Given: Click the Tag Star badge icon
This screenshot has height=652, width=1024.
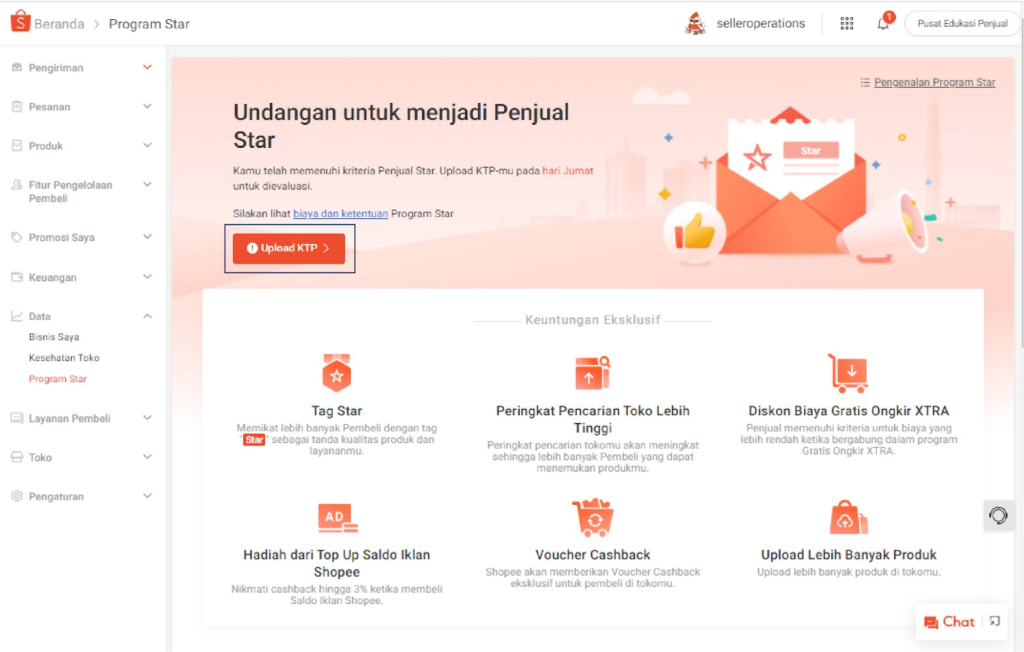Looking at the screenshot, I should (336, 373).
